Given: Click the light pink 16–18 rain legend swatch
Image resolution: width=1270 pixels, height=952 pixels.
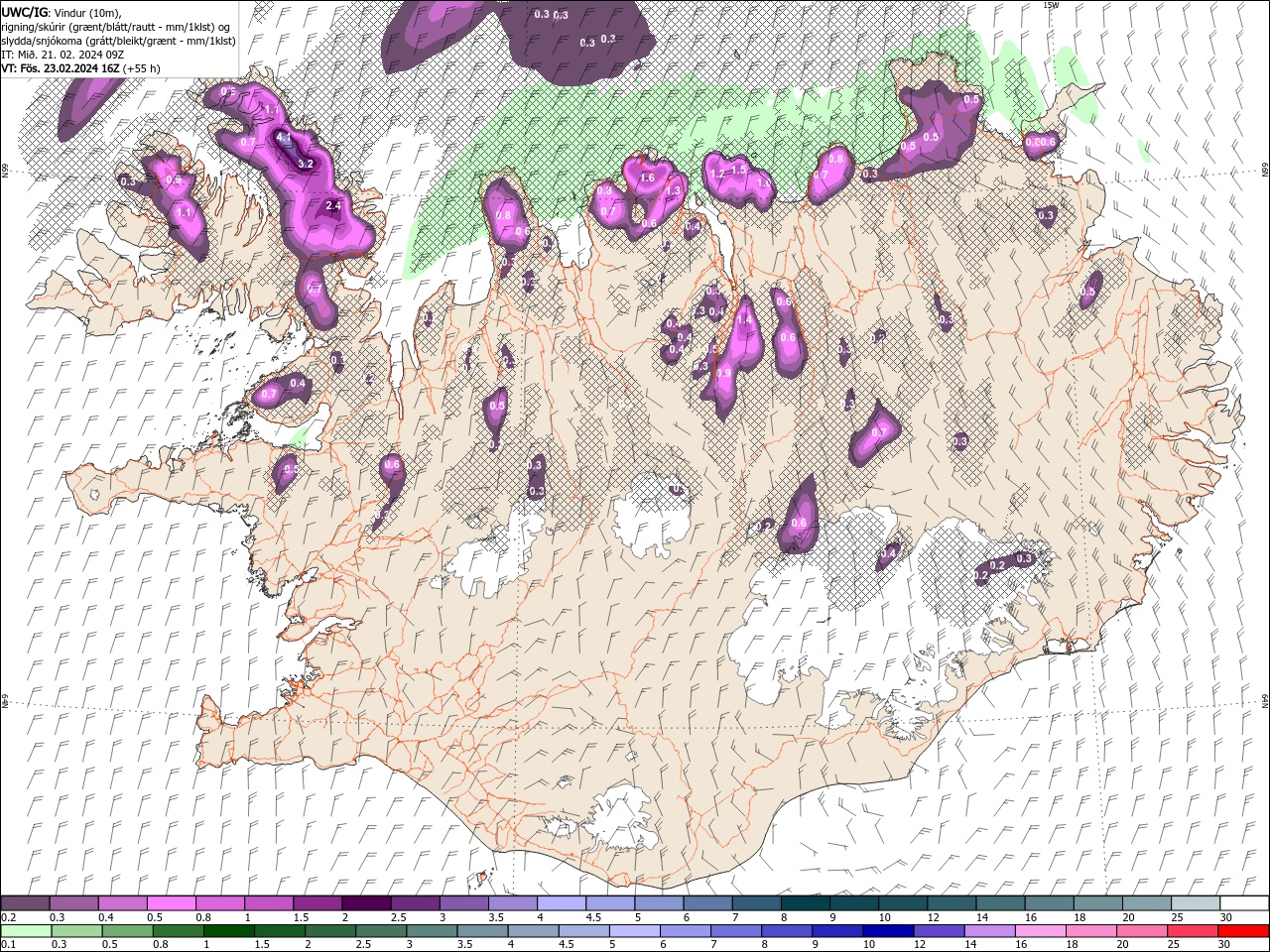Looking at the screenshot, I should (1041, 931).
